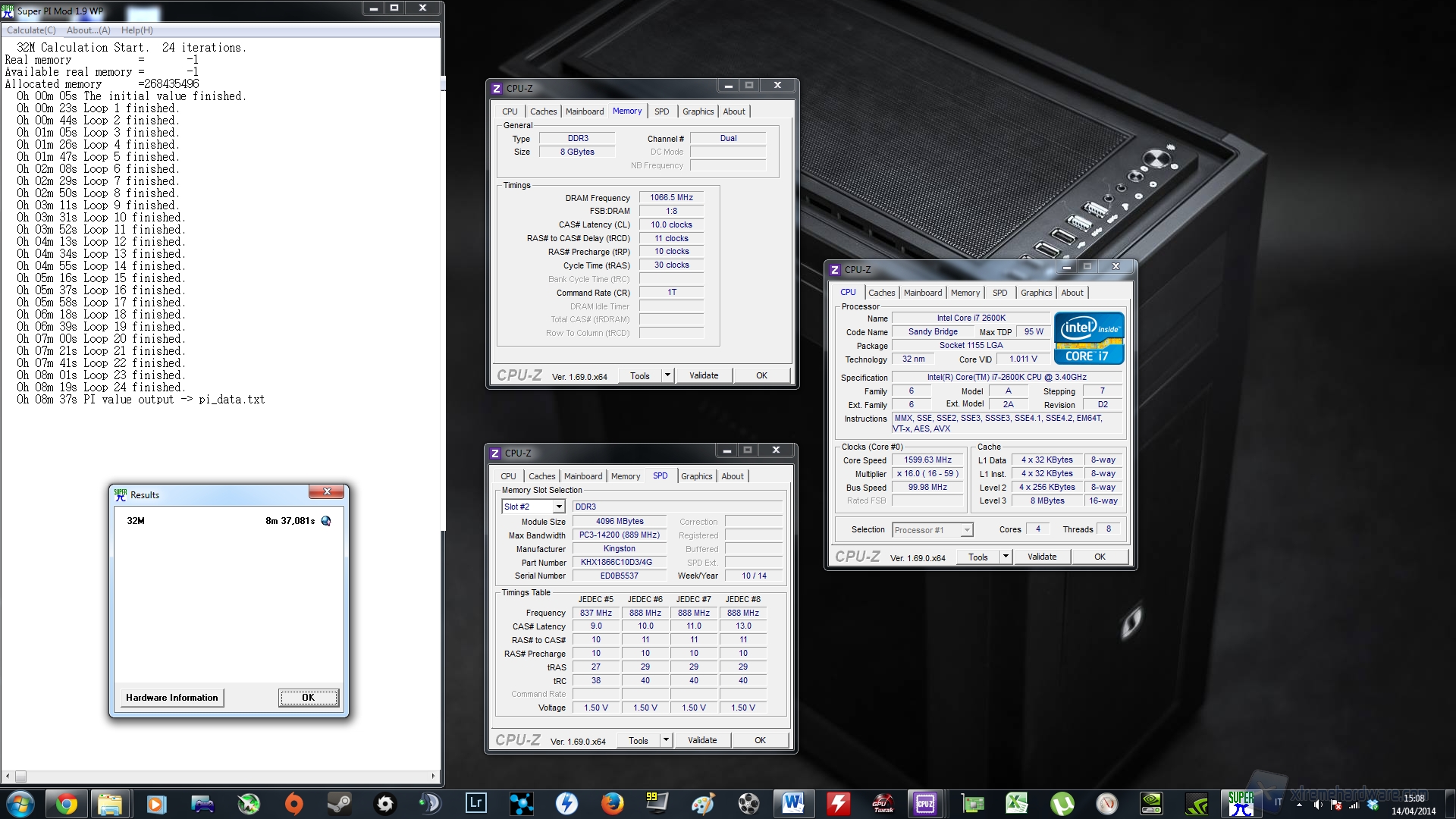Image resolution: width=1456 pixels, height=819 pixels.
Task: Launch Steam from the taskbar
Action: pyautogui.click(x=339, y=804)
